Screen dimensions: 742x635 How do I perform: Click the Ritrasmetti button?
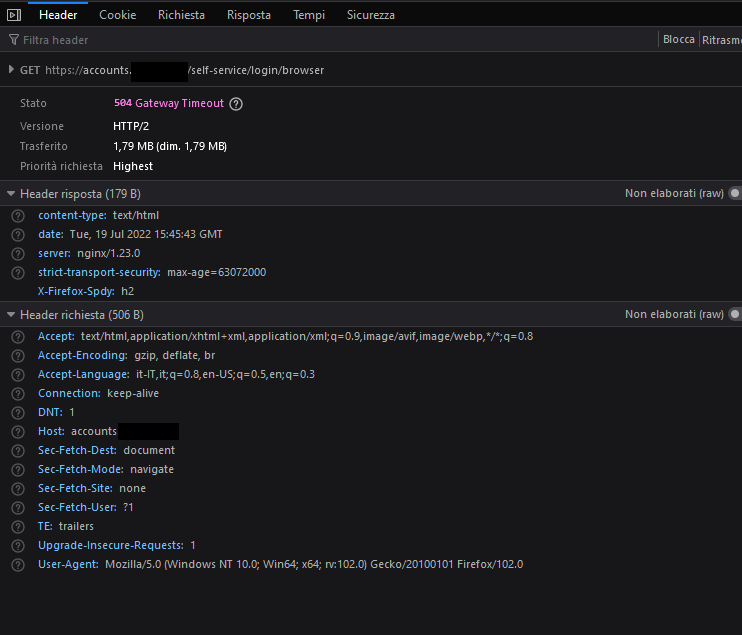(x=721, y=40)
